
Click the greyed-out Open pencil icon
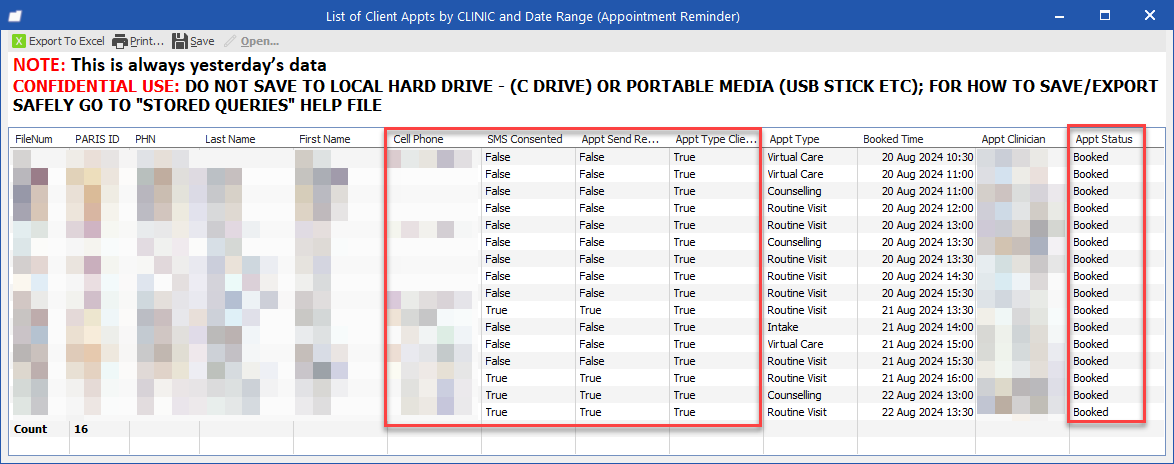pos(231,41)
